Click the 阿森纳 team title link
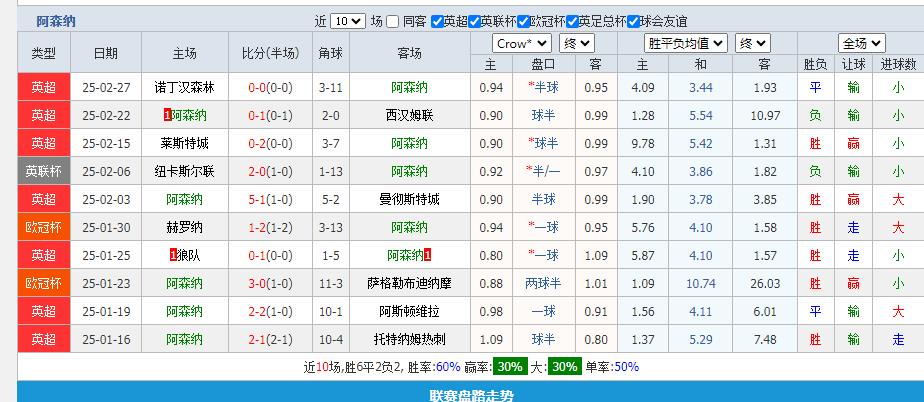 coord(56,22)
